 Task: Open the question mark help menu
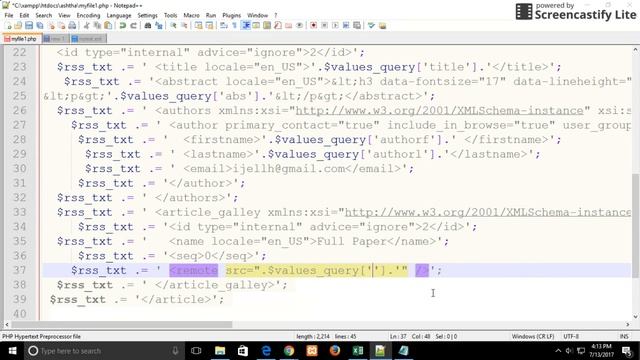point(276,16)
